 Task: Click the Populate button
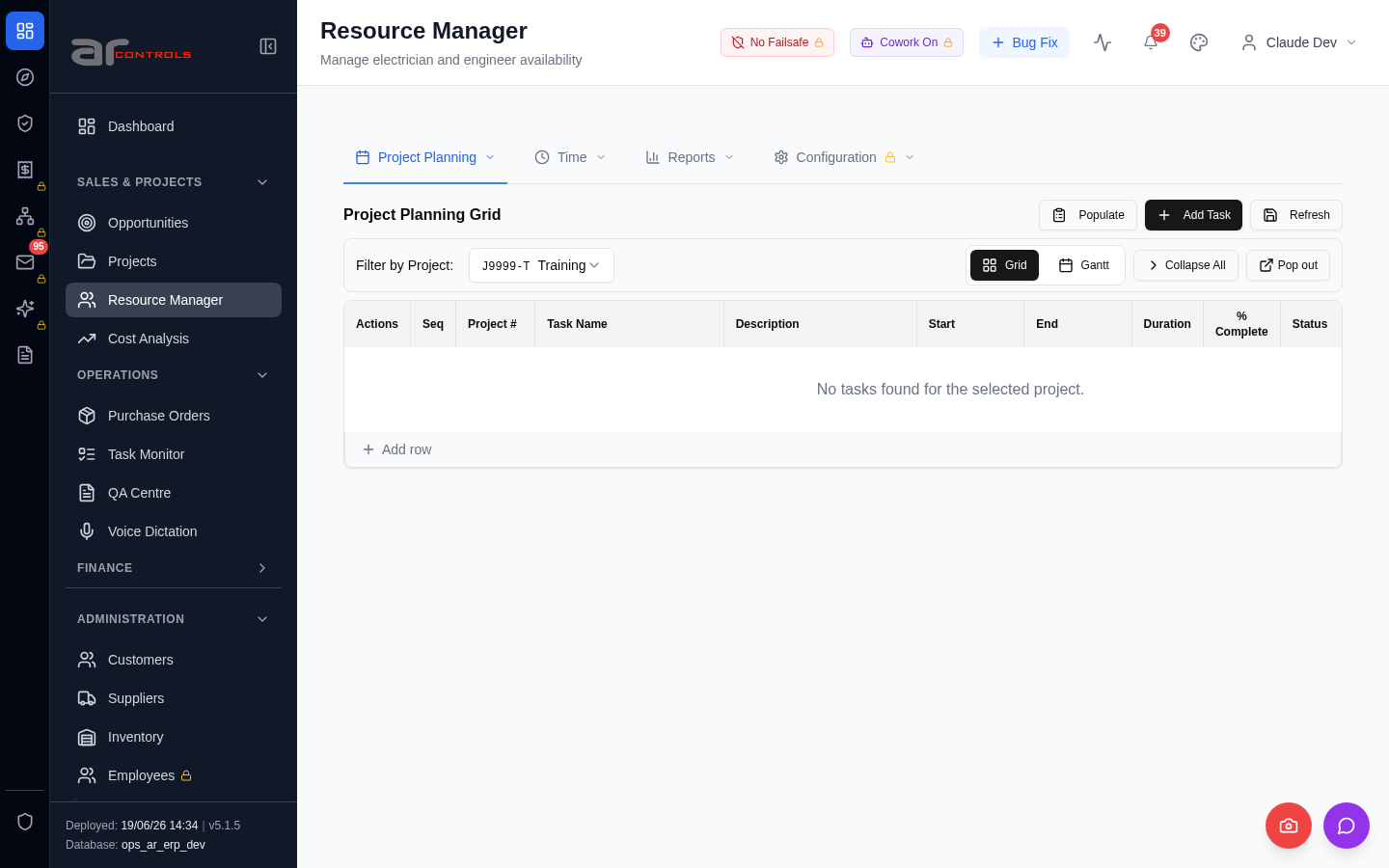1088,215
